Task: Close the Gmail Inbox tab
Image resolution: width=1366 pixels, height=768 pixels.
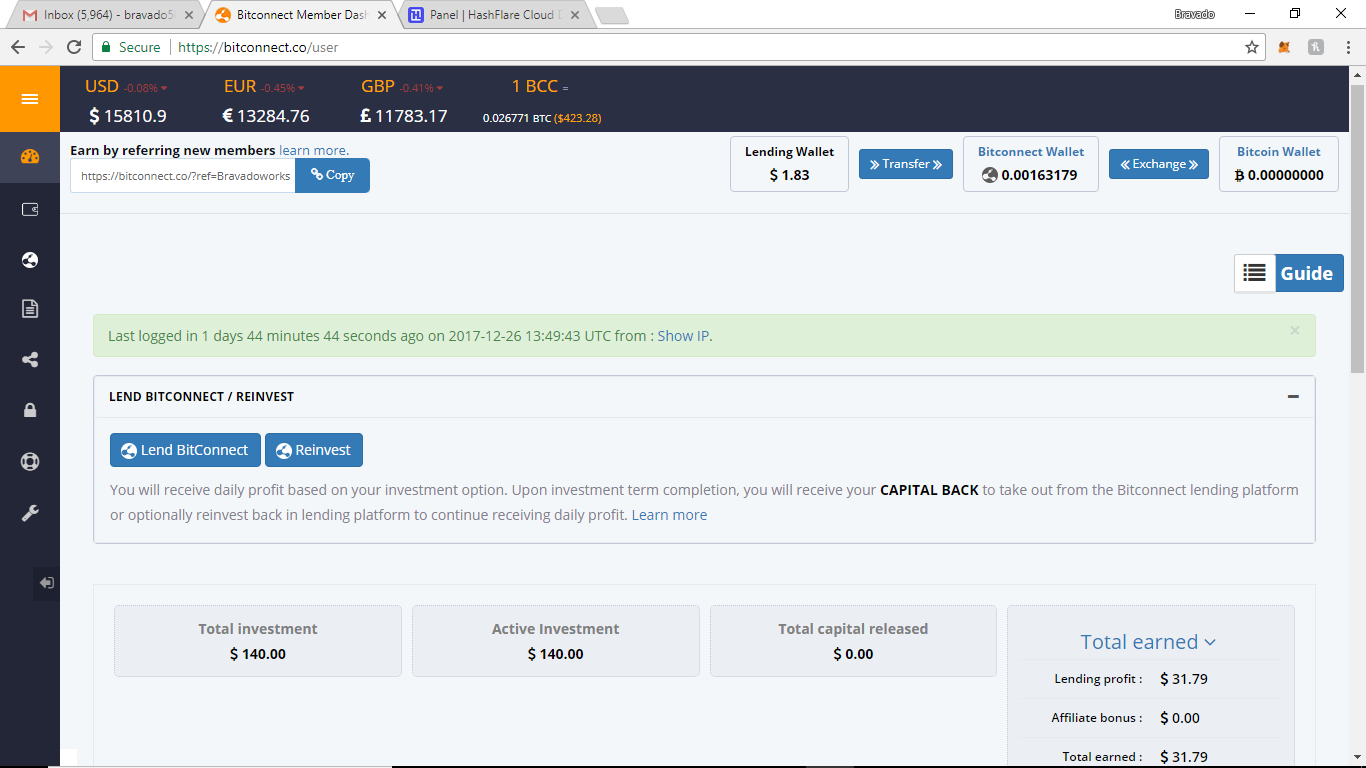Action: [188, 15]
